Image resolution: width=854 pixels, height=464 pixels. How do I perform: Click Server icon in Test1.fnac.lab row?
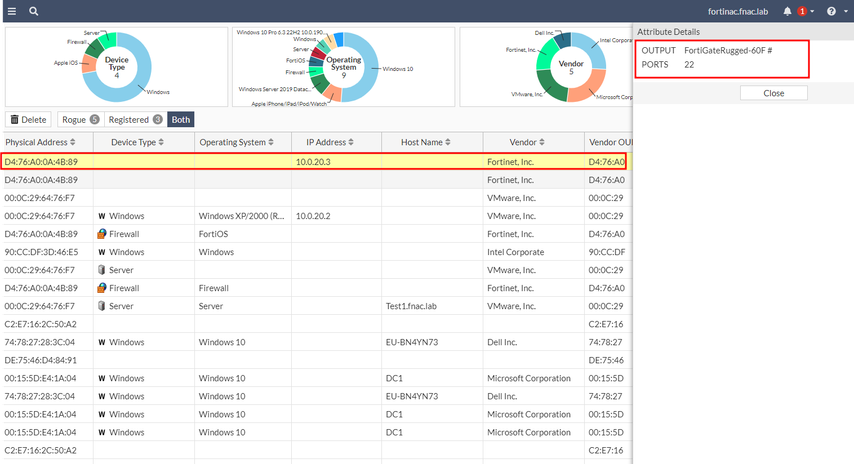(101, 306)
